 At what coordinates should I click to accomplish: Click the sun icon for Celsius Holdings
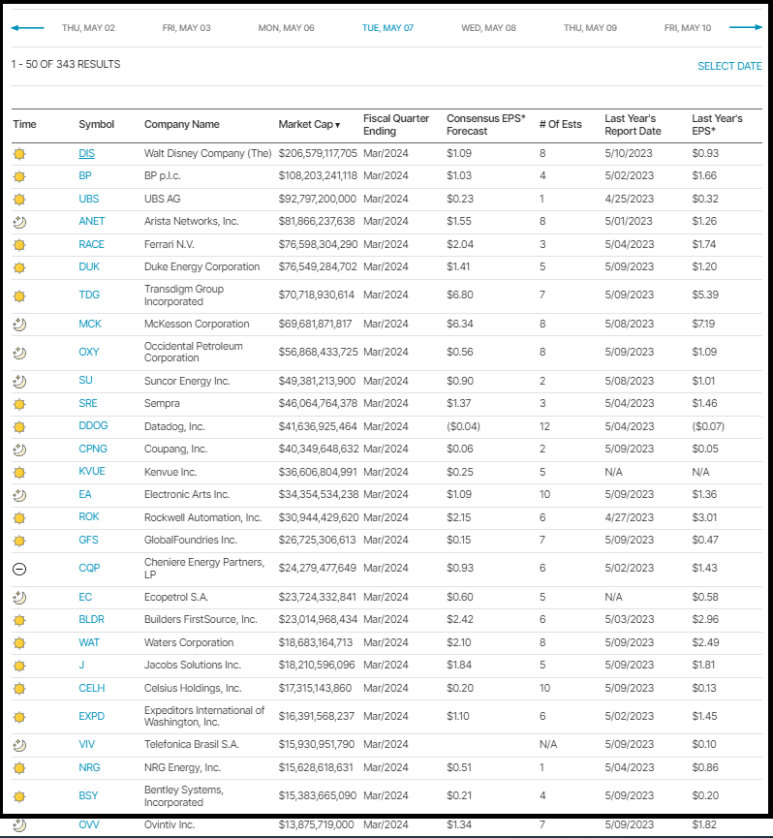[19, 689]
